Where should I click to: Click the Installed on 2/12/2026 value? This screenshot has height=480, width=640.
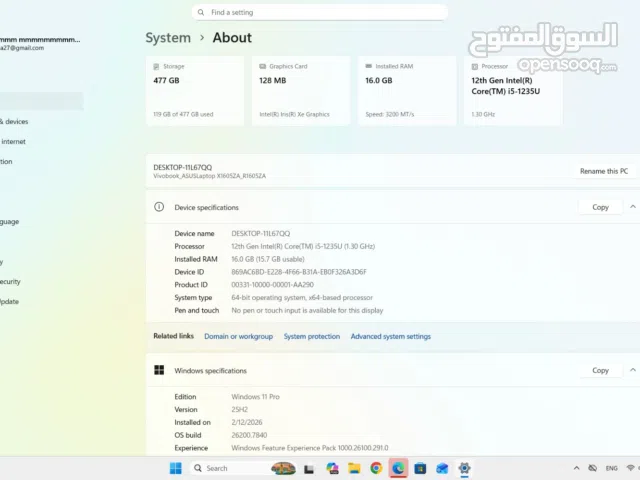247,422
